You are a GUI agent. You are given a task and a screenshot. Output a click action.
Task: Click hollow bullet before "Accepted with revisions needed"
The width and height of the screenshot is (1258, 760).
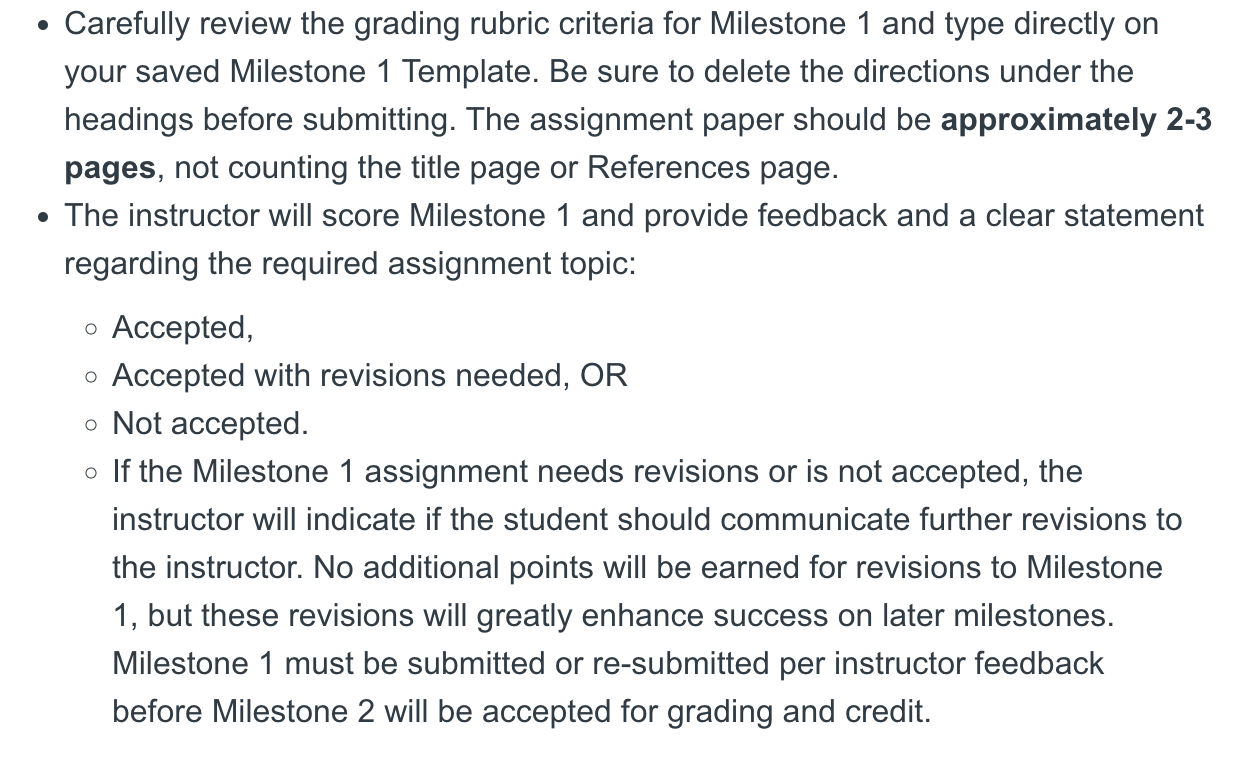pyautogui.click(x=92, y=377)
